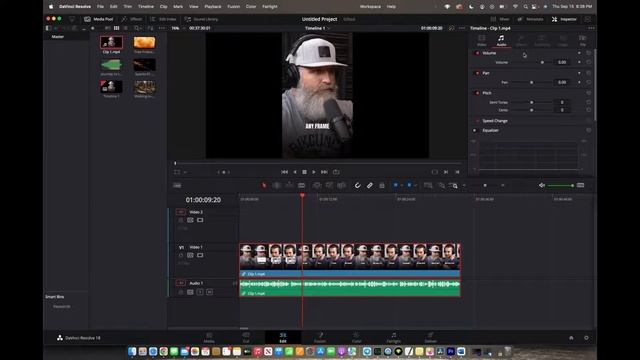Select the Clip 1.mp4 thumbnail in Media Pool

click(111, 42)
